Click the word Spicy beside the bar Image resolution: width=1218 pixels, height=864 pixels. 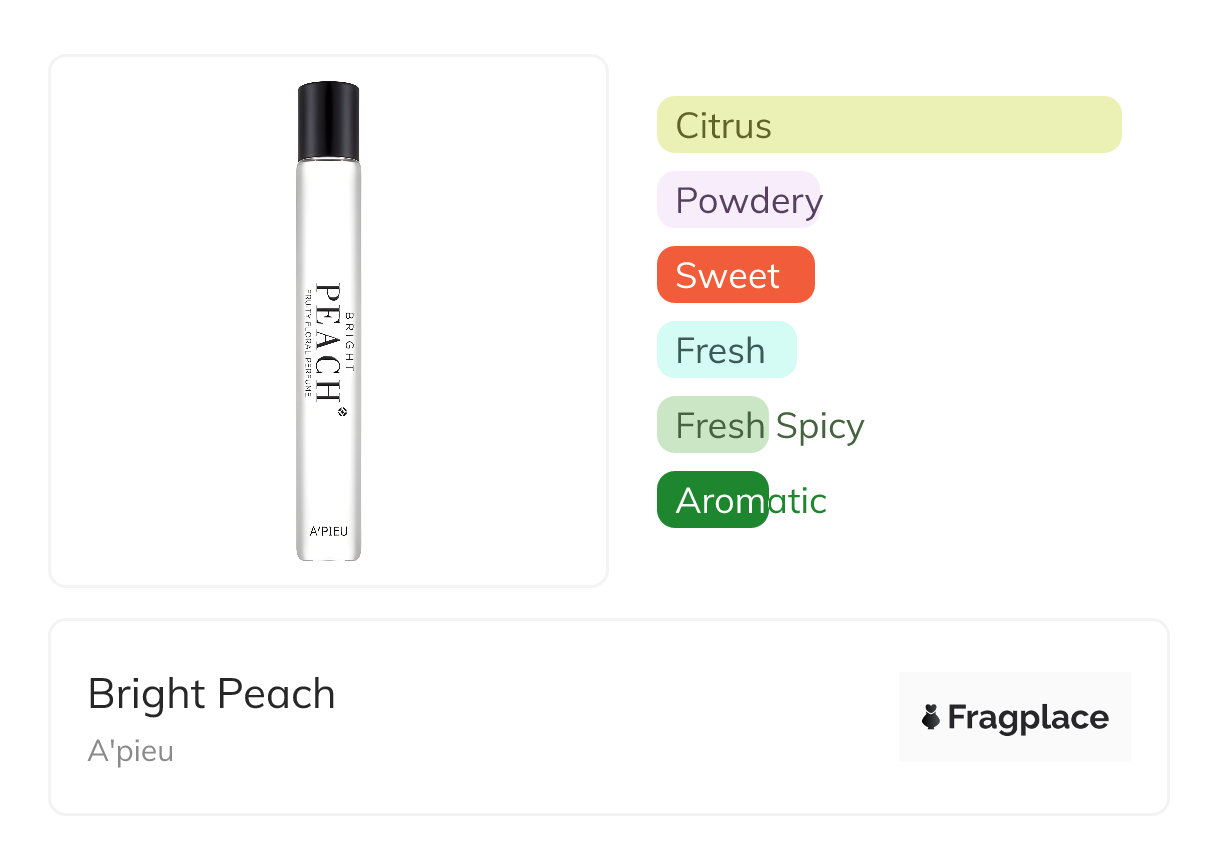(x=820, y=426)
